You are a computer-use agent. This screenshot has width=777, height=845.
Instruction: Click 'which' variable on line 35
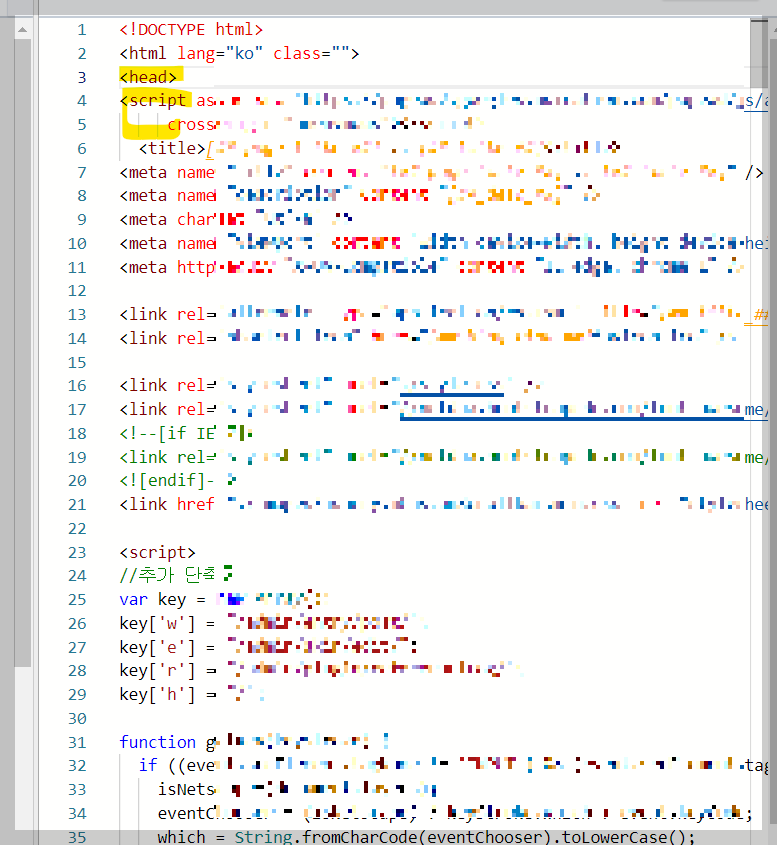[x=182, y=837]
